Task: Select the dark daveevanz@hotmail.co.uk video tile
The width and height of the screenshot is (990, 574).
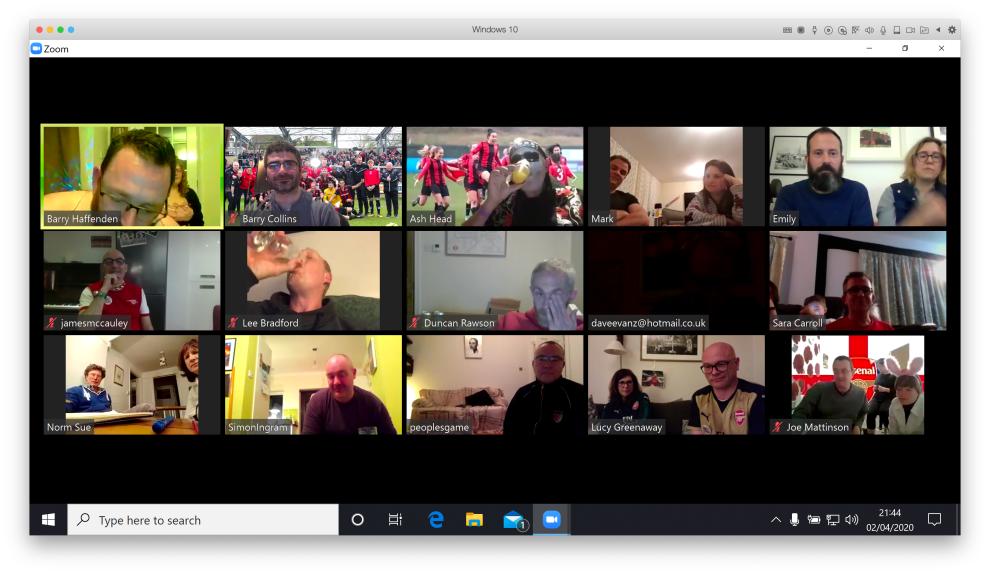Action: (x=676, y=280)
